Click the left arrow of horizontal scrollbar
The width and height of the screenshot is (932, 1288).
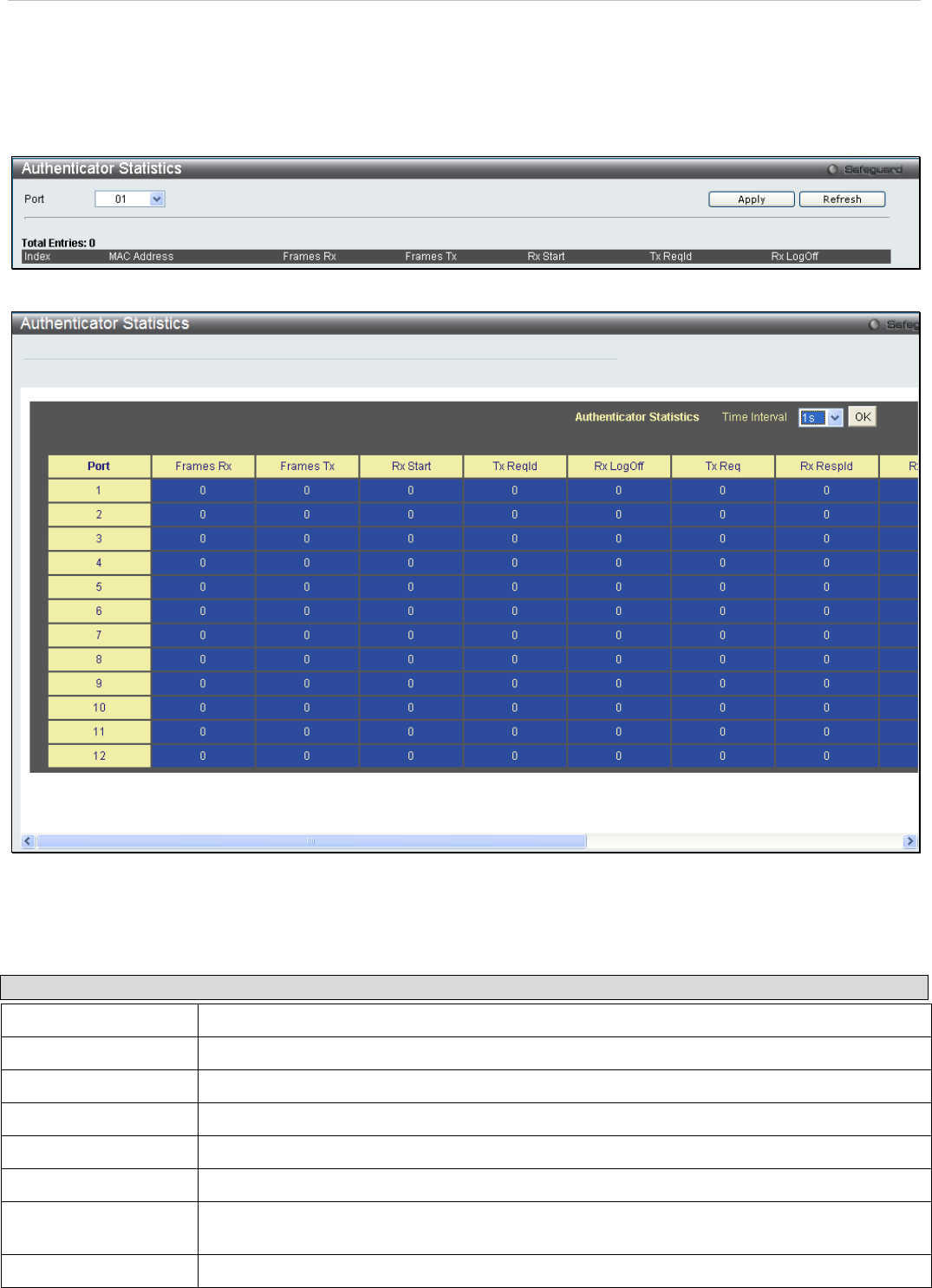[x=28, y=841]
